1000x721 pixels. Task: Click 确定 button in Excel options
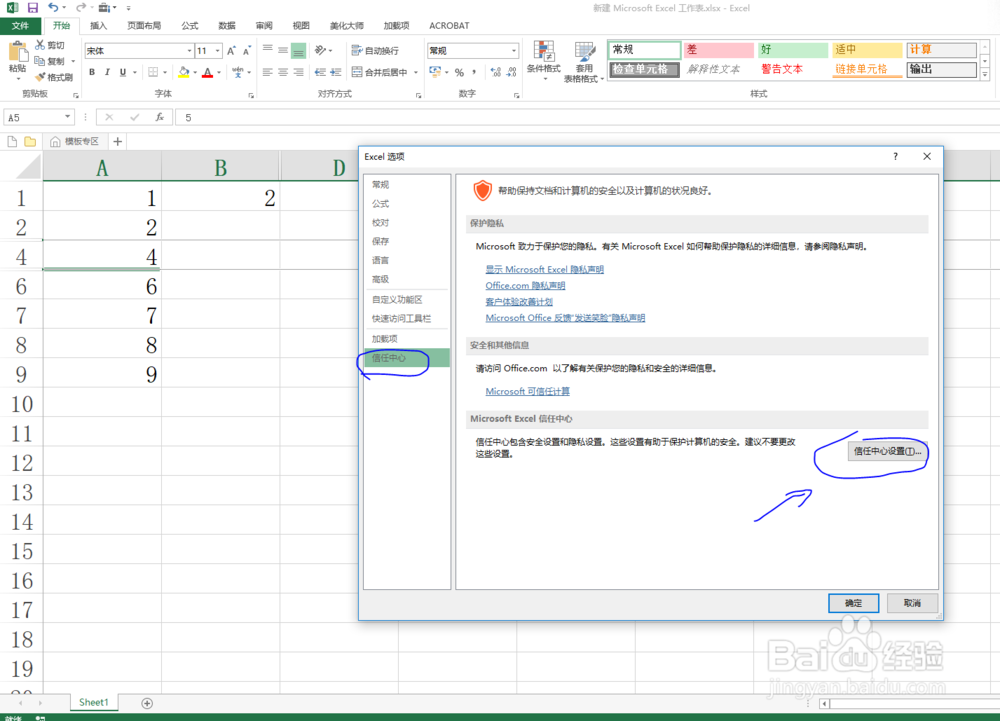tap(853, 603)
